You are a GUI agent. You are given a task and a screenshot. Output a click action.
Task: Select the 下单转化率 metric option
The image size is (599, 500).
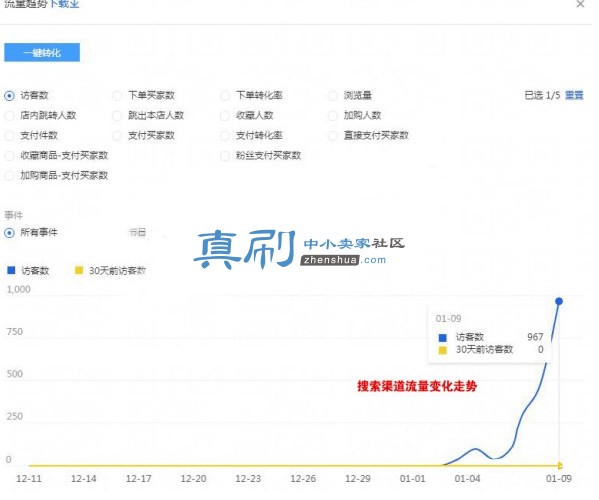[225, 95]
